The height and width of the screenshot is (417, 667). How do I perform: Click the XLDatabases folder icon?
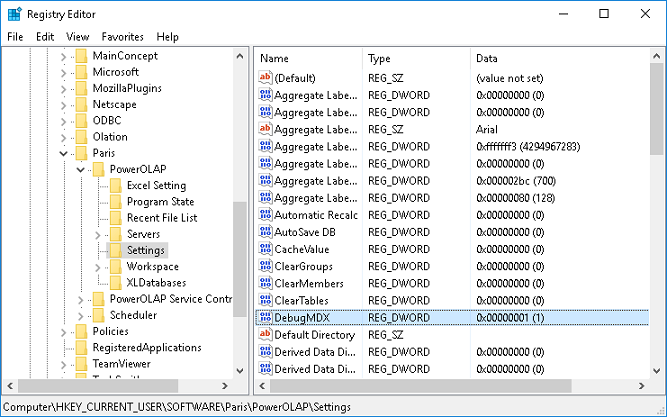point(115,283)
